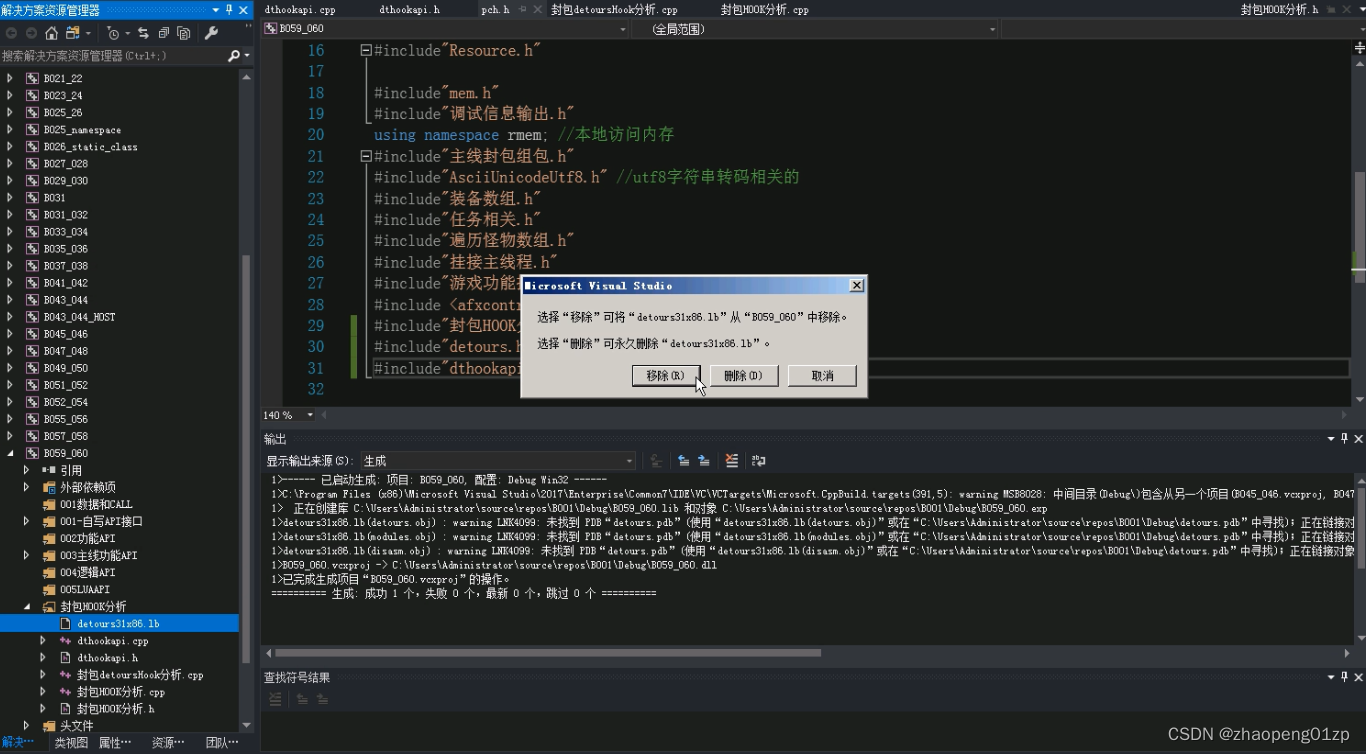This screenshot has width=1366, height=754.
Task: Click the Solution Explorer search field
Action: pyautogui.click(x=113, y=56)
